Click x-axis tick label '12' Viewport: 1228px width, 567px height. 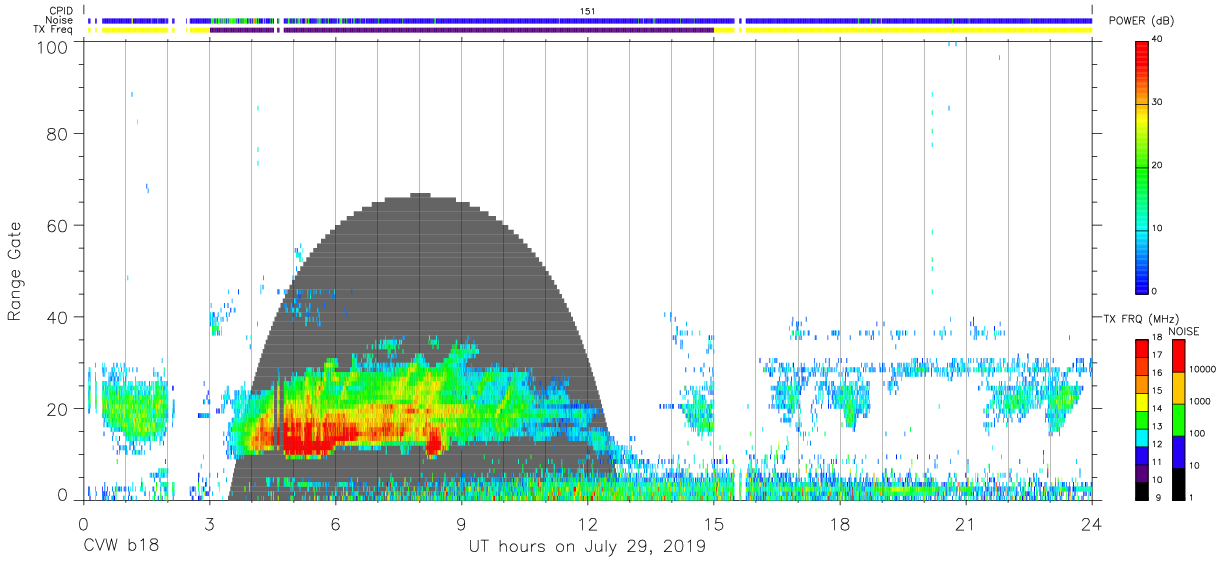[x=588, y=523]
